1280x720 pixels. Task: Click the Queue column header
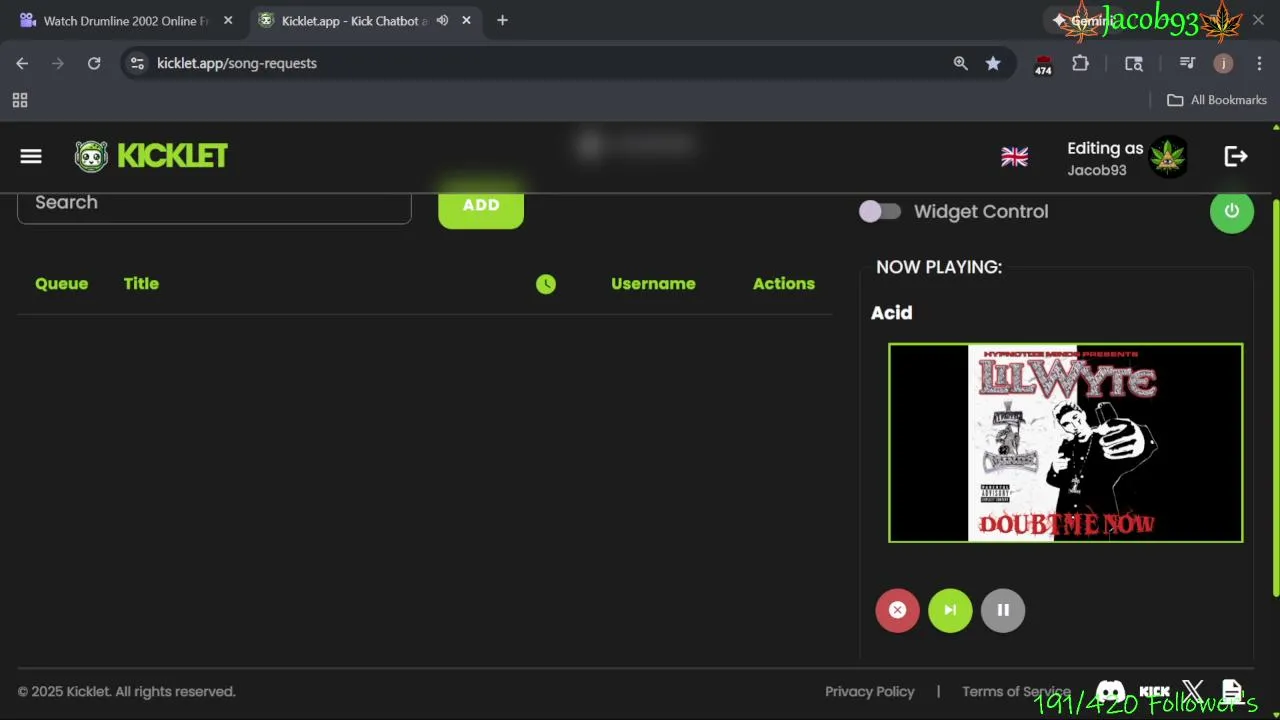[x=61, y=284]
